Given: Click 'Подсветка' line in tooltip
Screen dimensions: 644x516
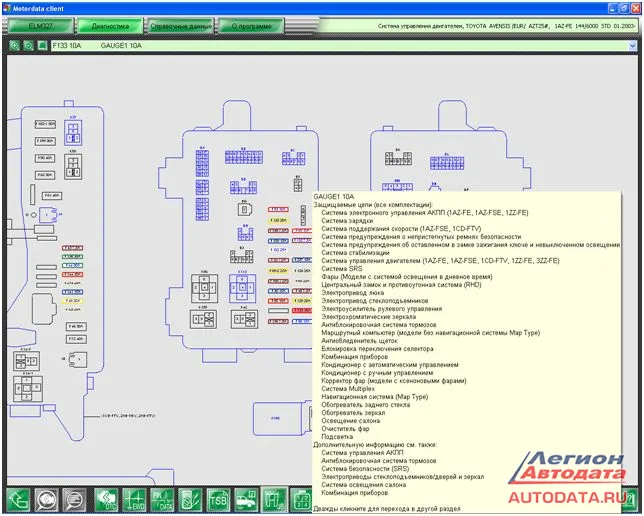Looking at the screenshot, I should [x=337, y=437].
